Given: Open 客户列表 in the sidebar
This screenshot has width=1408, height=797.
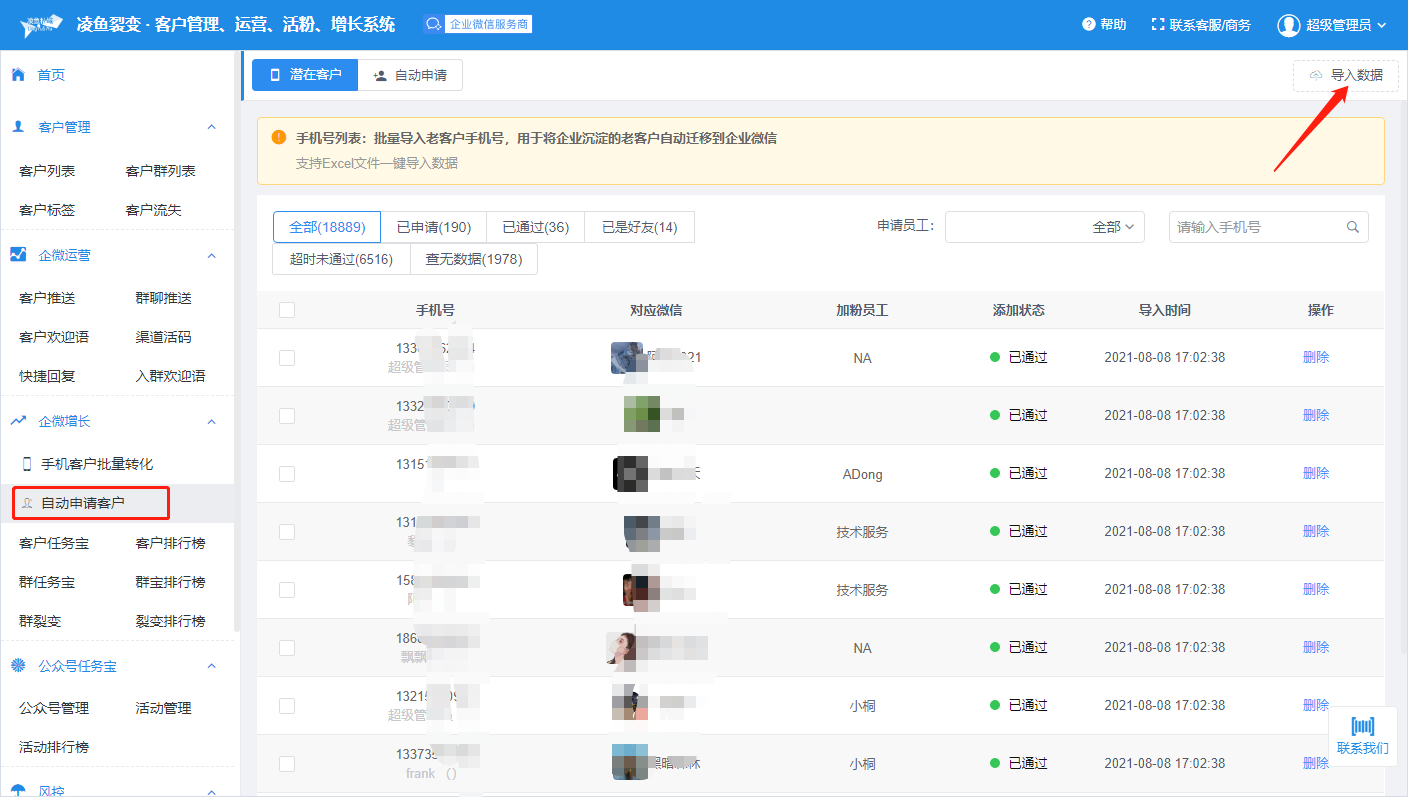Looking at the screenshot, I should (x=47, y=171).
